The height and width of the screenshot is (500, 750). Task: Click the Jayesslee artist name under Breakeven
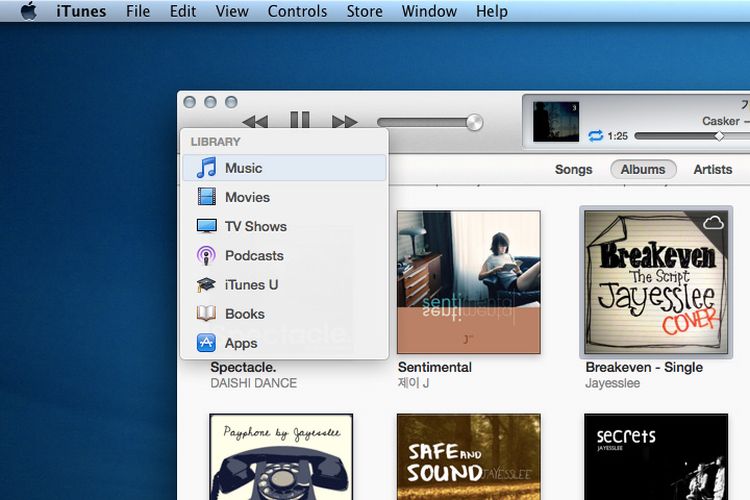[x=612, y=383]
